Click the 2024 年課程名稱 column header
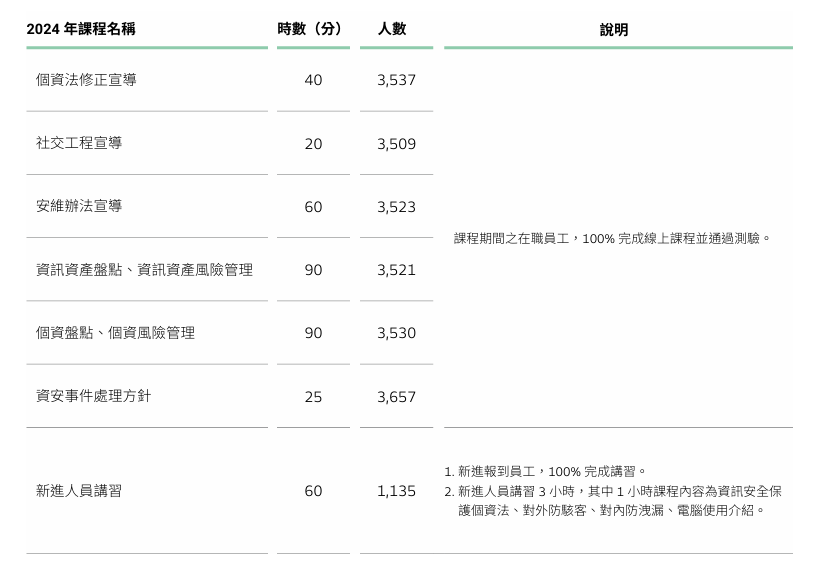 click(81, 30)
